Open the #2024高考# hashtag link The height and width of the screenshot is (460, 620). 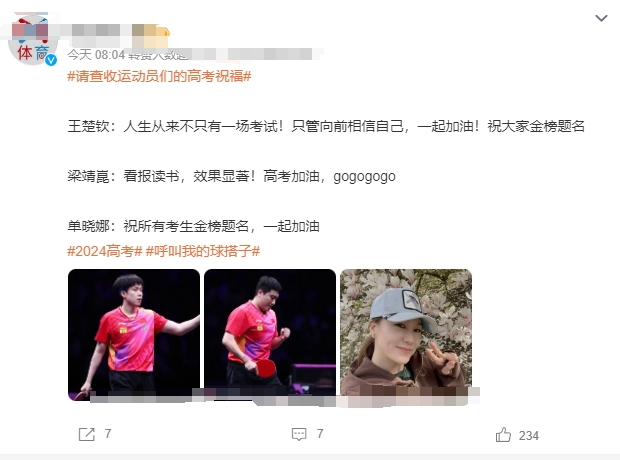click(105, 251)
